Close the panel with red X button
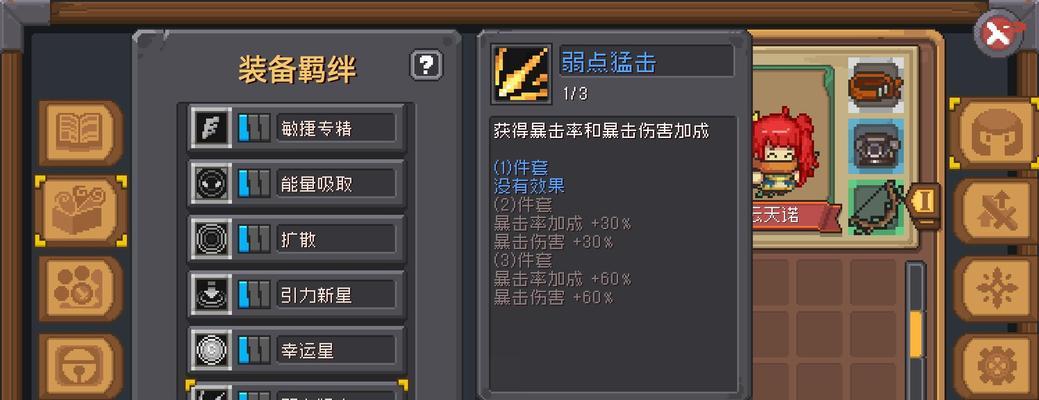The height and width of the screenshot is (400, 1039). tap(999, 34)
